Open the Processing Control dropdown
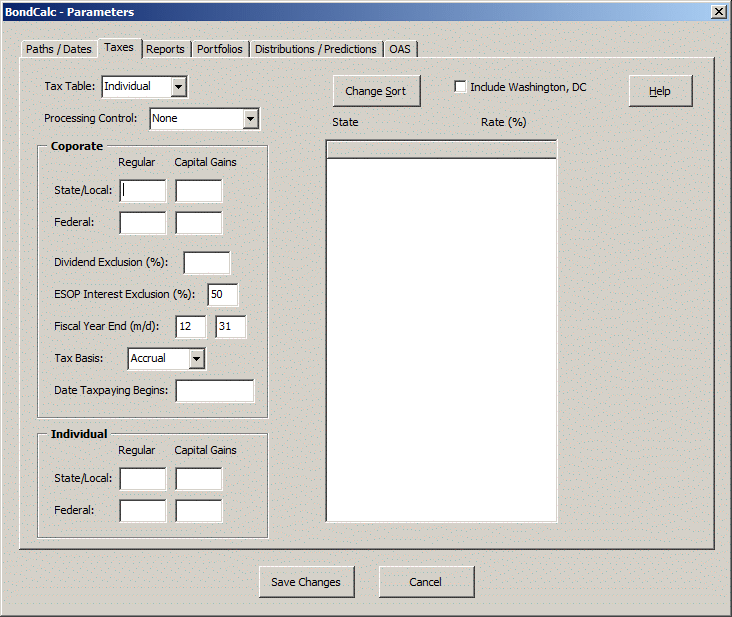Viewport: 732px width, 617px height. [x=250, y=119]
